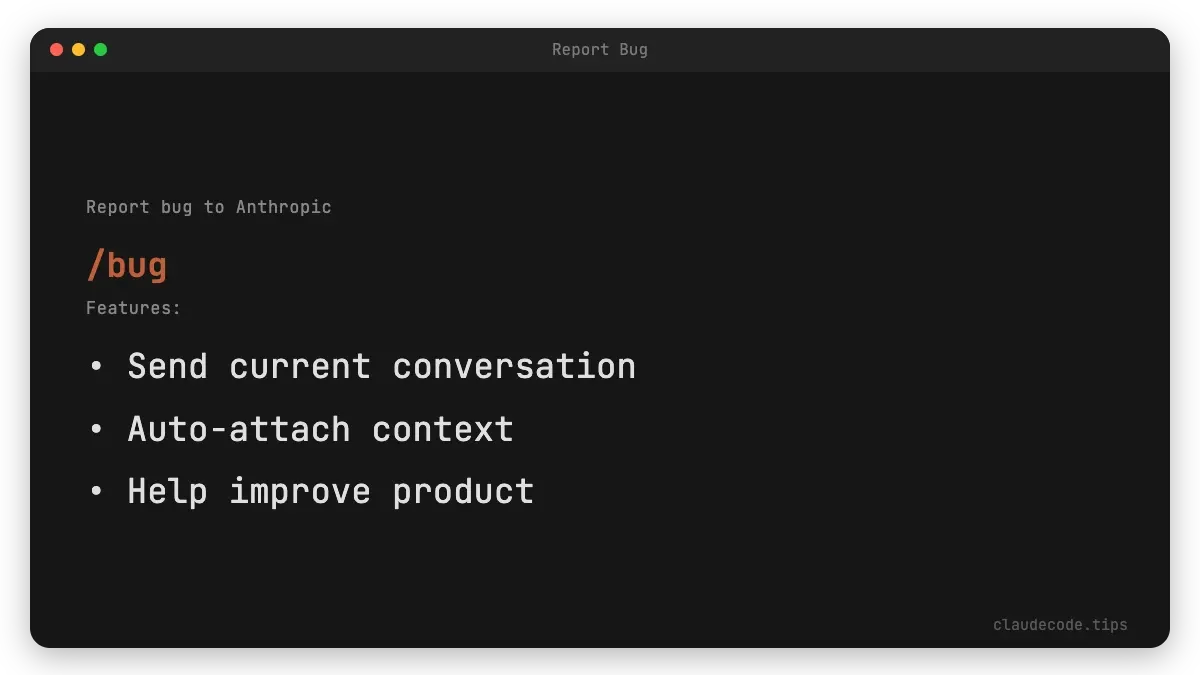Click the word "product" in third bullet

[x=463, y=491]
